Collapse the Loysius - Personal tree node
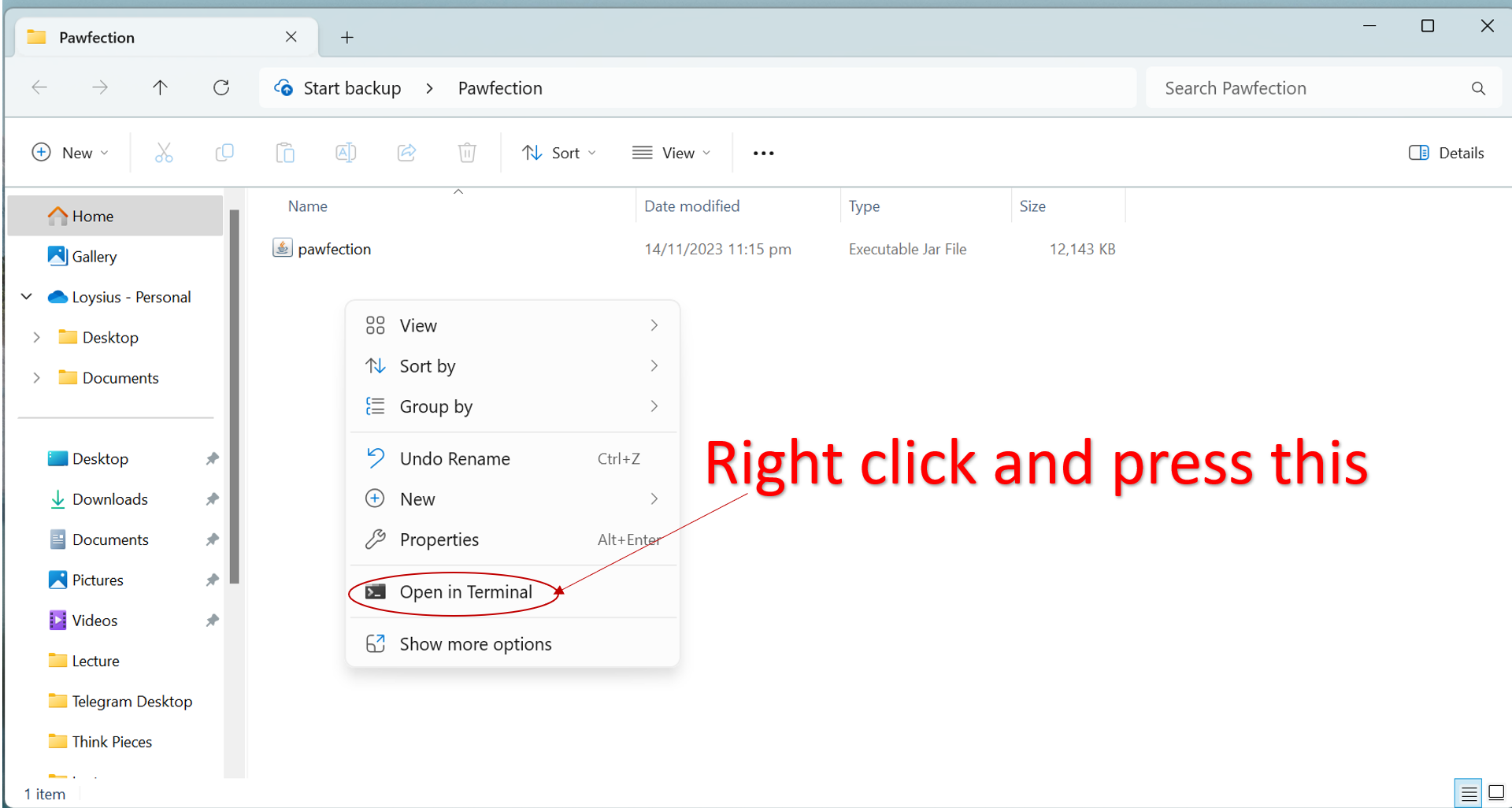The width and height of the screenshot is (1512, 808). pyautogui.click(x=27, y=297)
